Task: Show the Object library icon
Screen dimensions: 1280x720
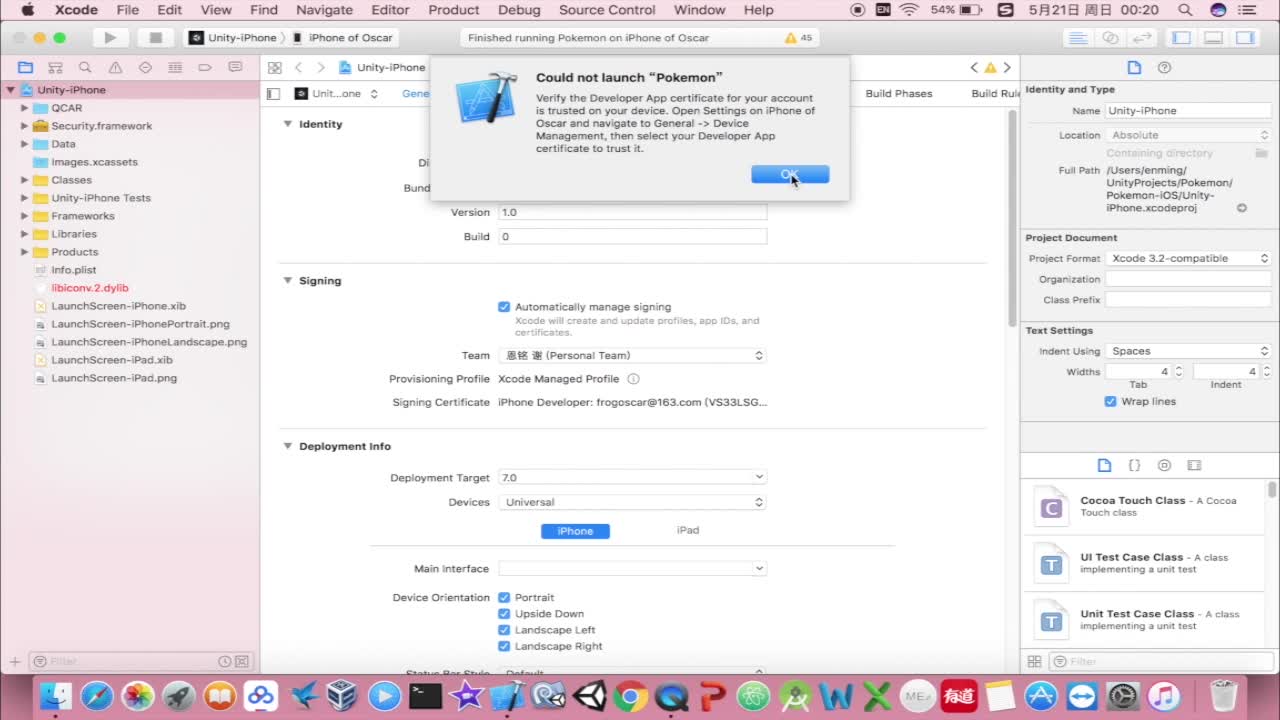Action: pyautogui.click(x=1164, y=466)
